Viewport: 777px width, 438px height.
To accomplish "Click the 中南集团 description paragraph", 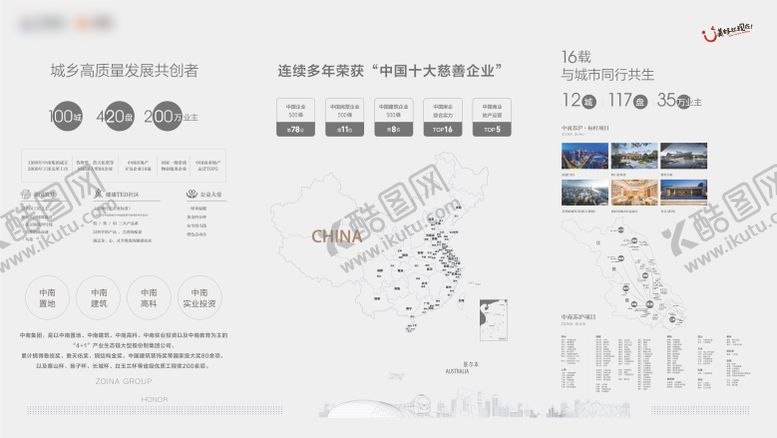I will 123,350.
